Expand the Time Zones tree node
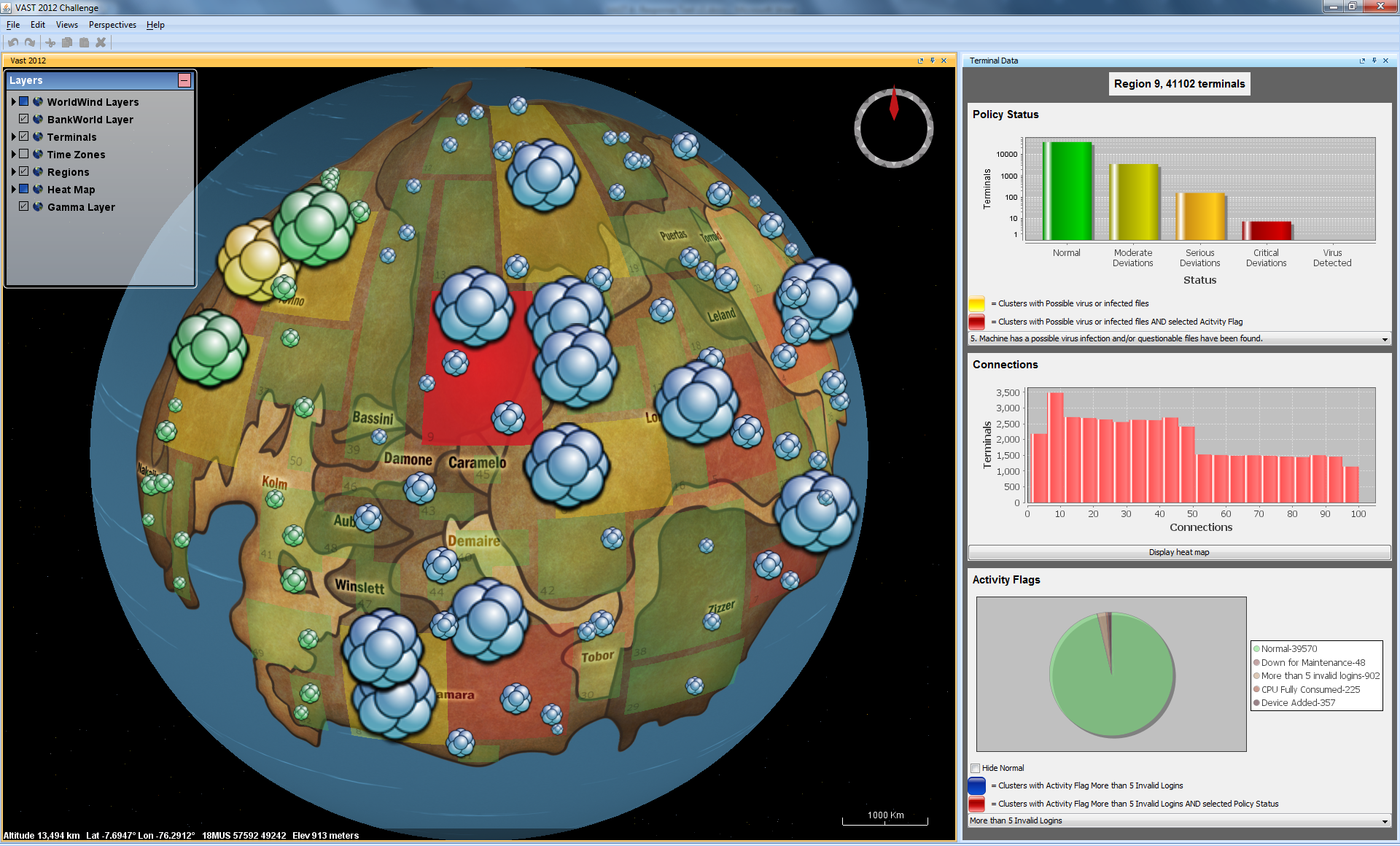Viewport: 1400px width, 846px height. pos(13,154)
